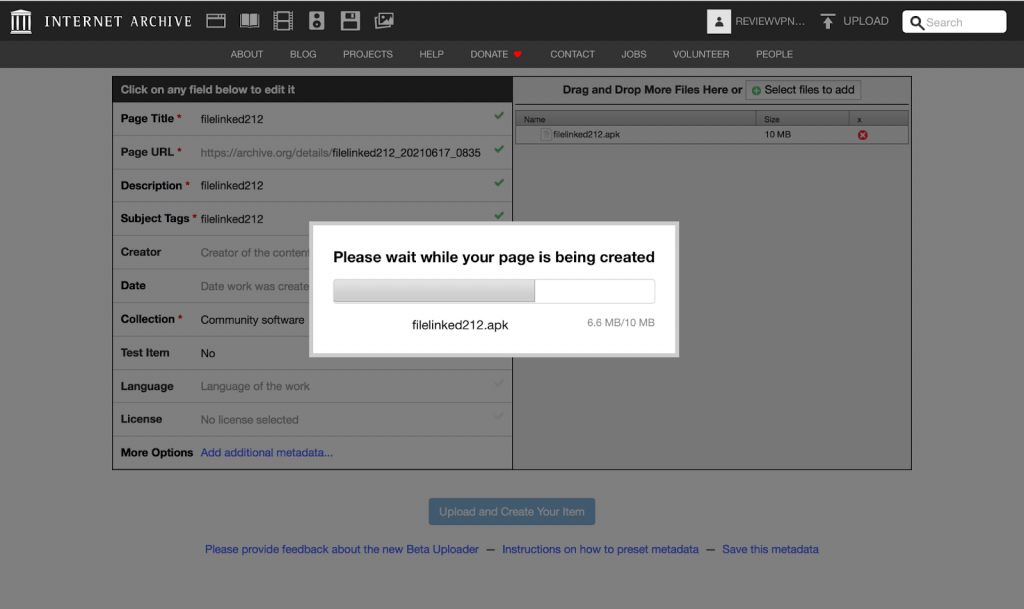1024x609 pixels.
Task: Toggle the Test Item No value
Action: pyautogui.click(x=208, y=353)
